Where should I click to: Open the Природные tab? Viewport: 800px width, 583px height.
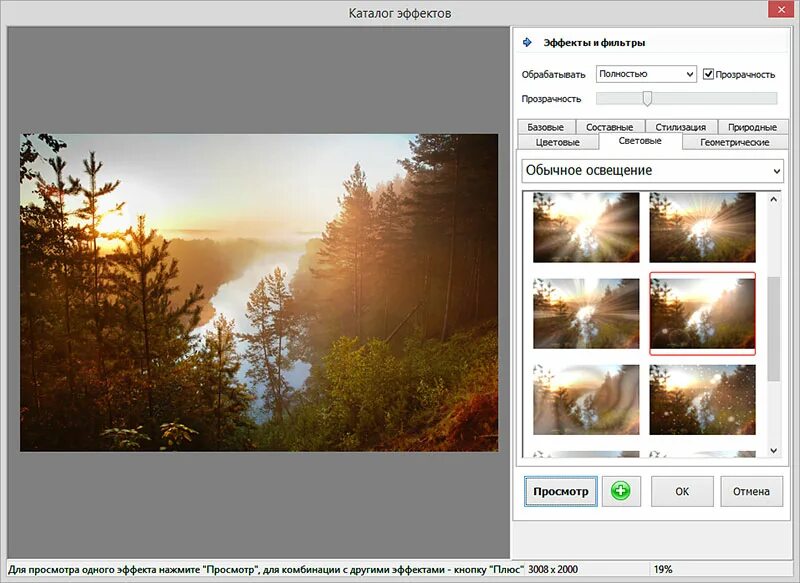tap(753, 126)
